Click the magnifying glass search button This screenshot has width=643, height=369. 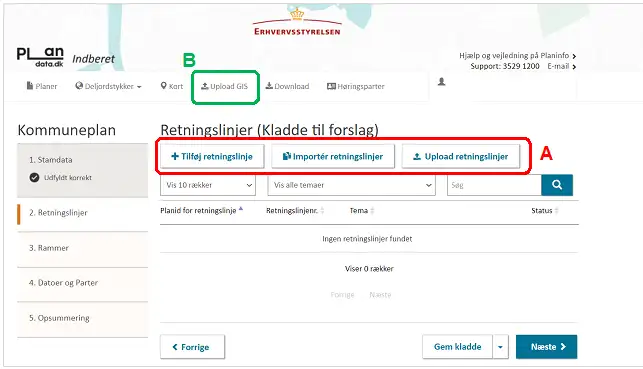(557, 185)
